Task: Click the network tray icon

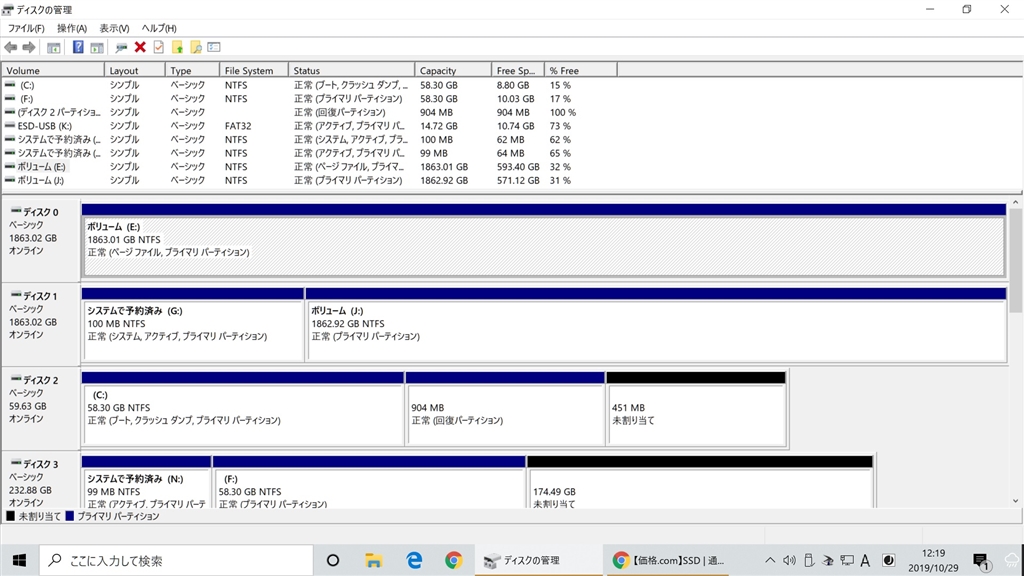Action: pyautogui.click(x=847, y=560)
